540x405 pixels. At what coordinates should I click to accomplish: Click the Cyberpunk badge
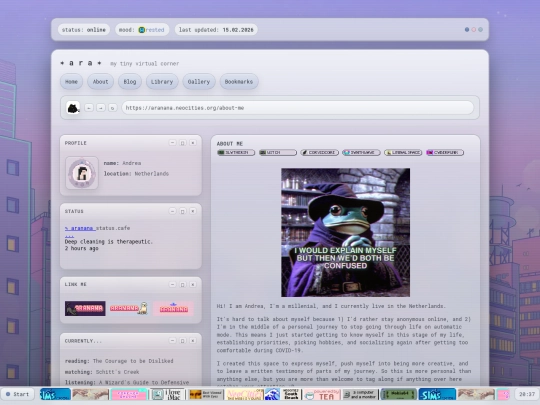[x=445, y=153]
